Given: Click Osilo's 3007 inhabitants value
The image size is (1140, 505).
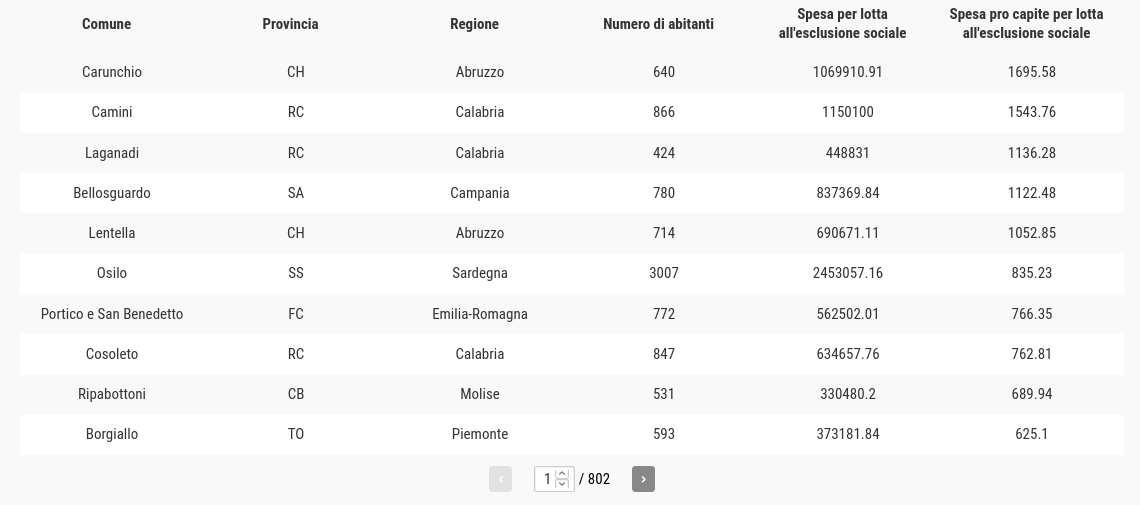Looking at the screenshot, I should (x=664, y=273).
